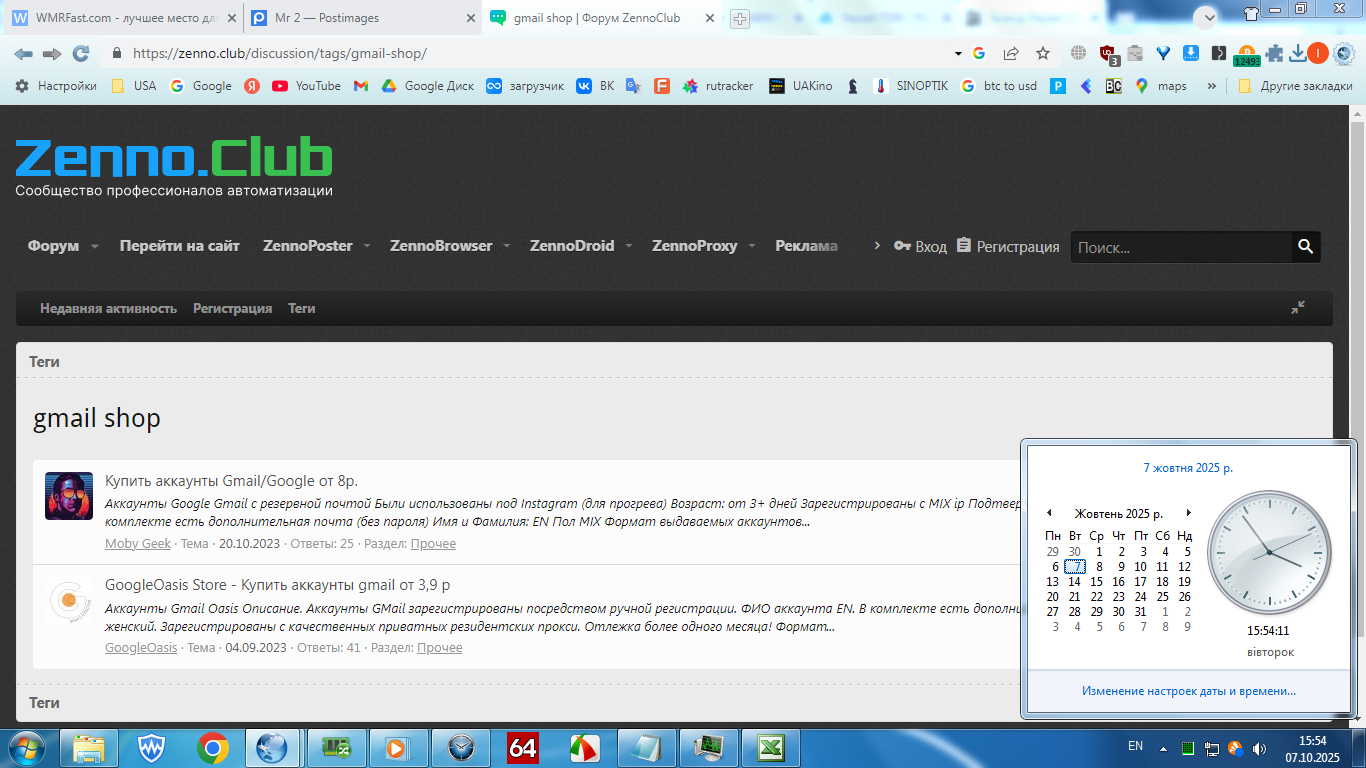Select October 15 in the calendar
The image size is (1366, 768).
[1097, 581]
